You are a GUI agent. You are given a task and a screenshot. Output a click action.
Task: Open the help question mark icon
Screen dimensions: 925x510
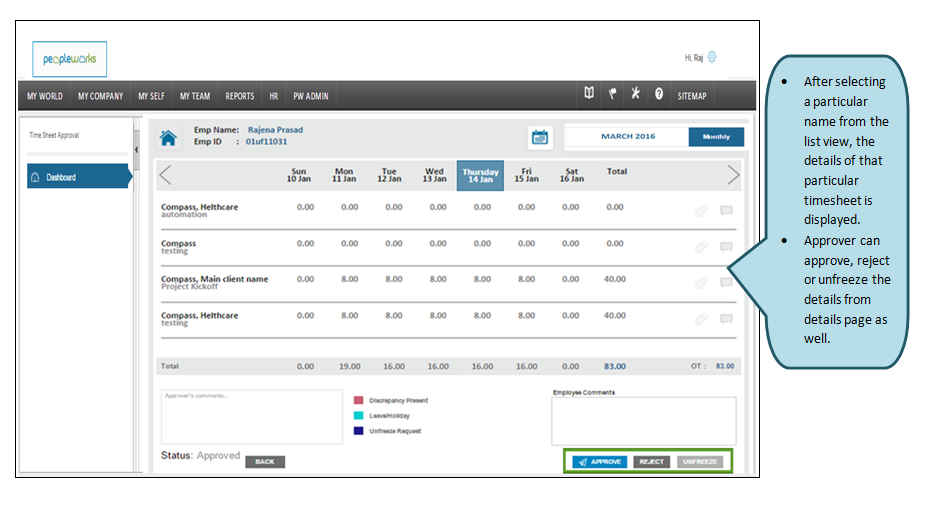point(659,94)
